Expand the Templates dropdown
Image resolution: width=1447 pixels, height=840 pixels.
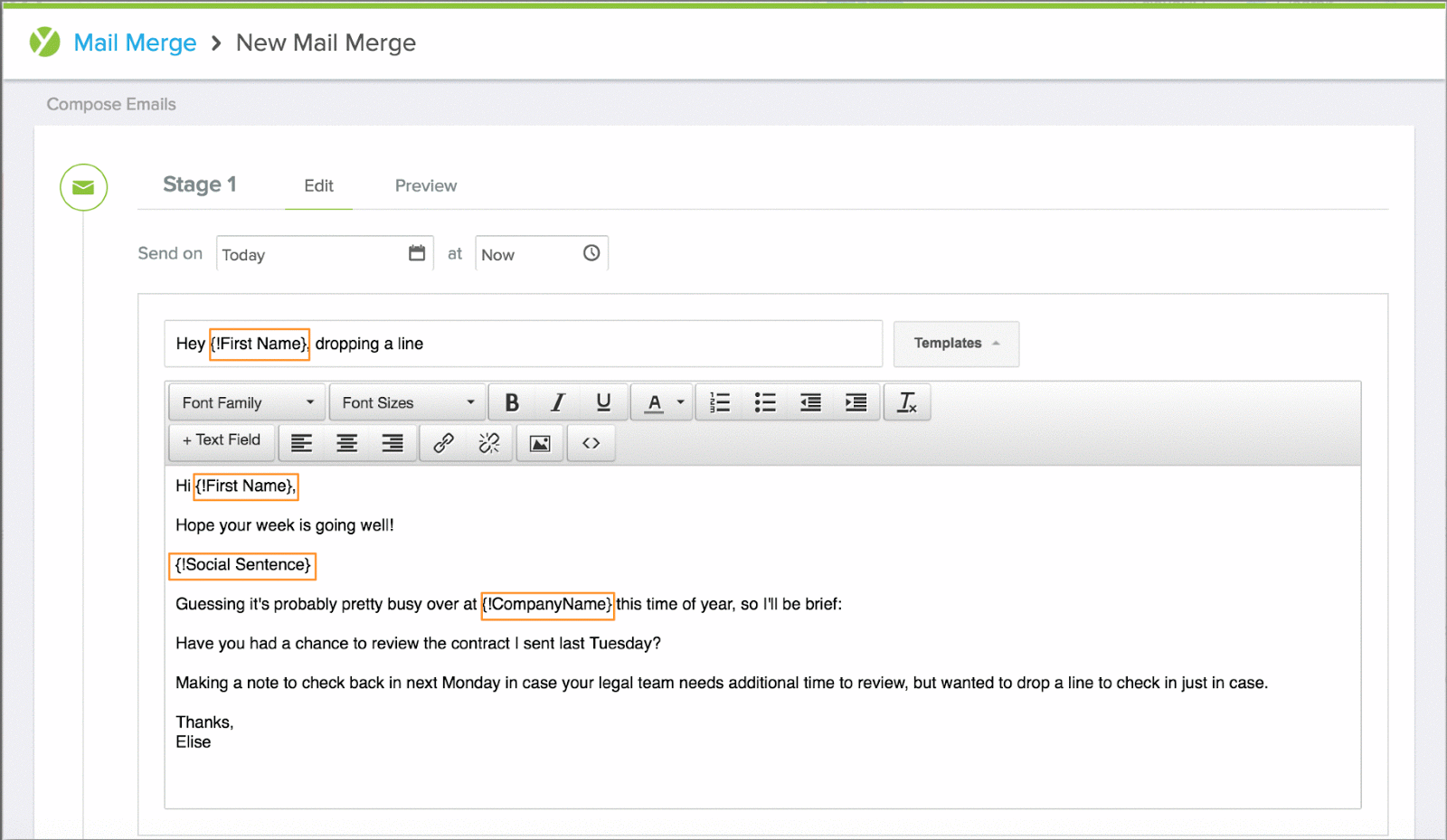955,344
